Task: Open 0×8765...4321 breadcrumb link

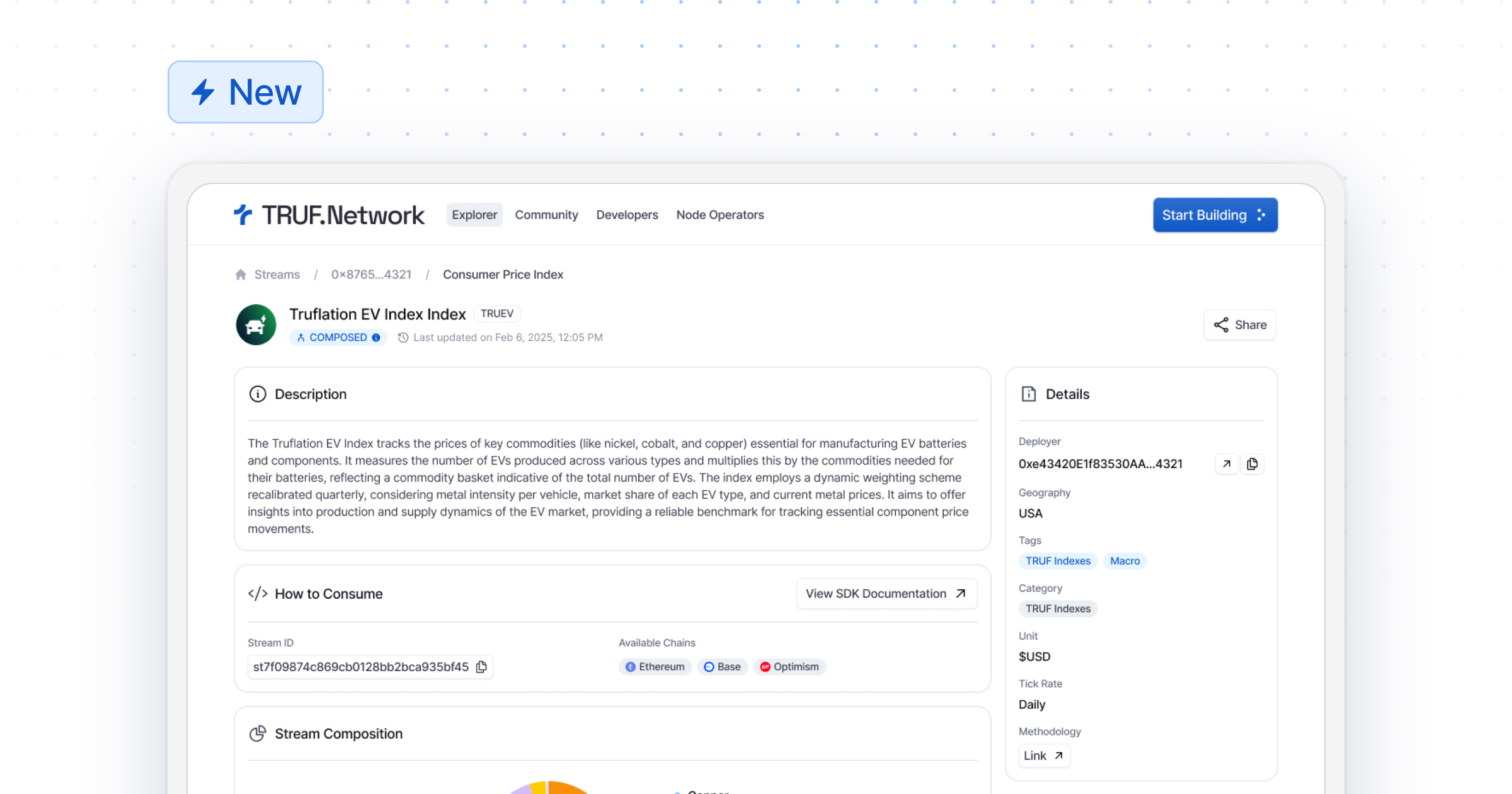Action: (x=371, y=275)
